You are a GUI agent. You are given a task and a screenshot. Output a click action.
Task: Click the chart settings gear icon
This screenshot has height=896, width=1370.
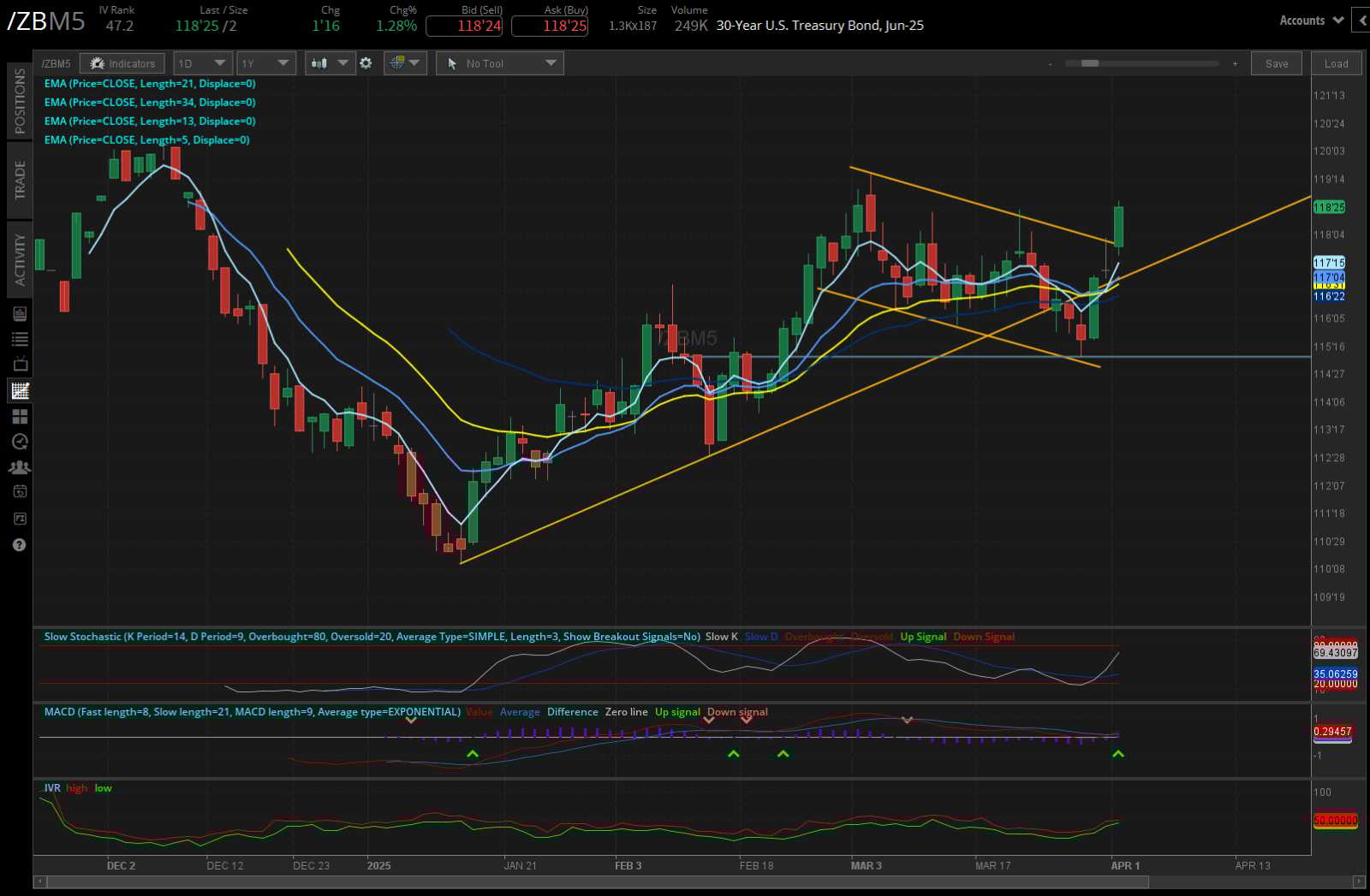tap(366, 62)
